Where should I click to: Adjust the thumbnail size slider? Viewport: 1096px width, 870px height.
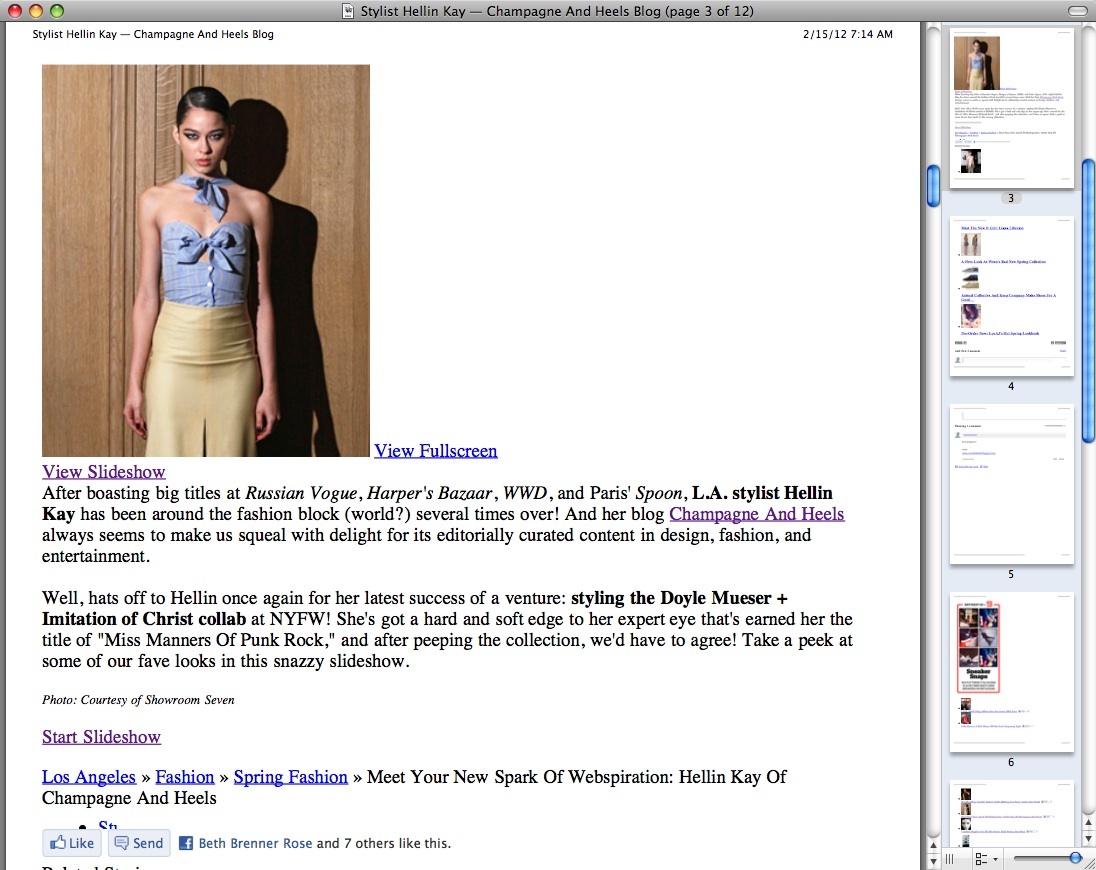coord(1075,858)
